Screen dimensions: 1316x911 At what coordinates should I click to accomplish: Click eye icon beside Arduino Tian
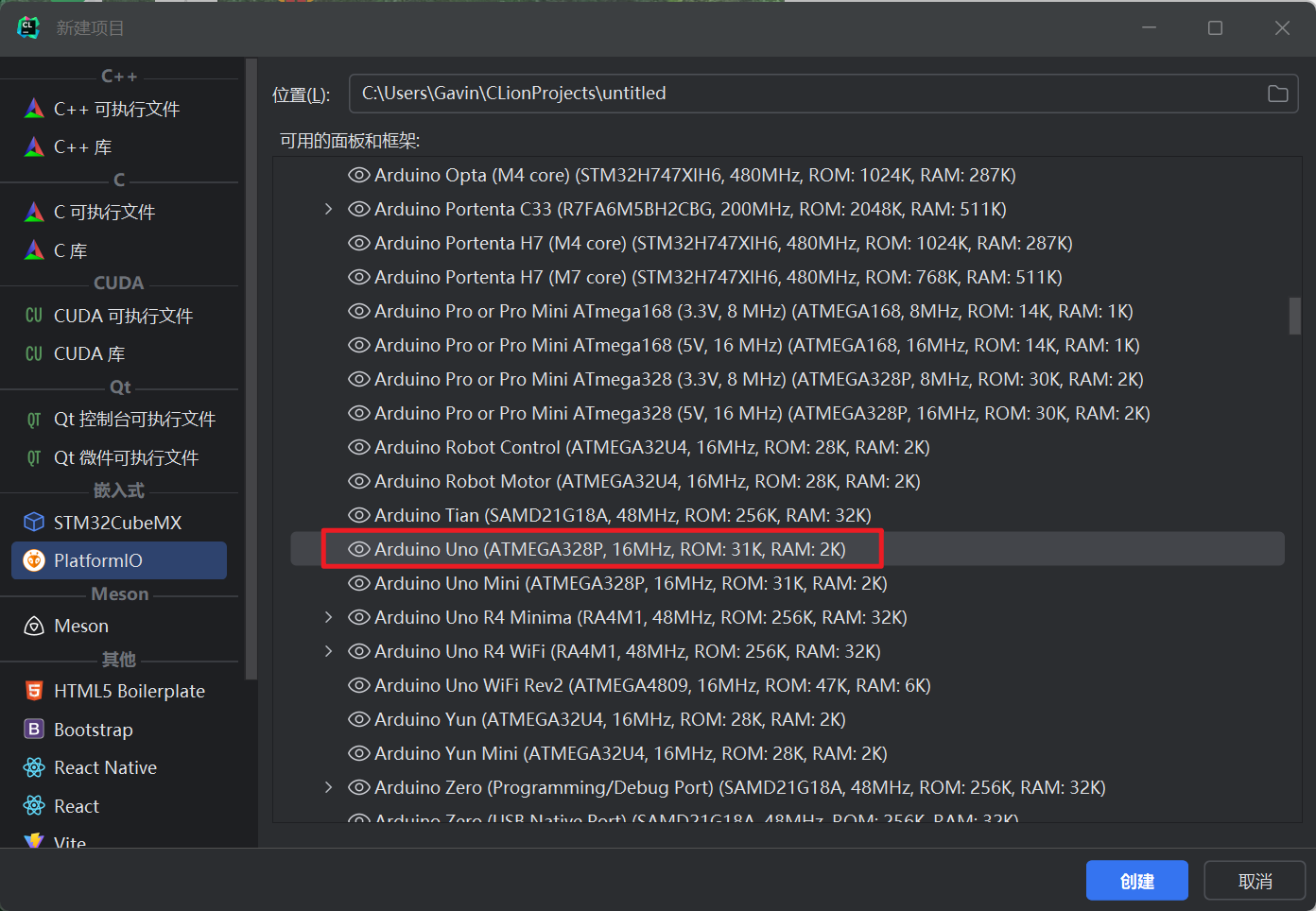[x=359, y=515]
